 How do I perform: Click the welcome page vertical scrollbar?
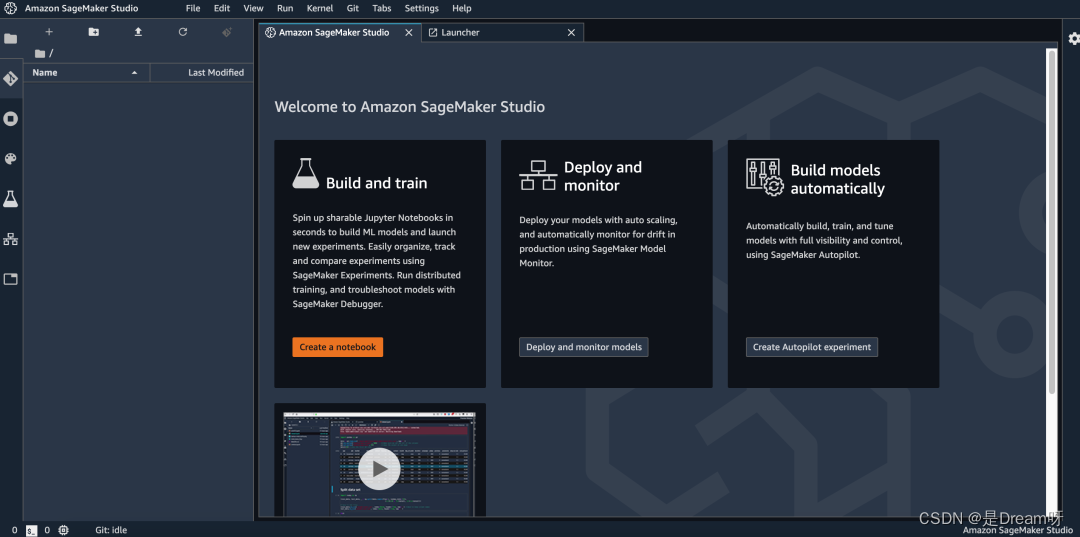1051,220
